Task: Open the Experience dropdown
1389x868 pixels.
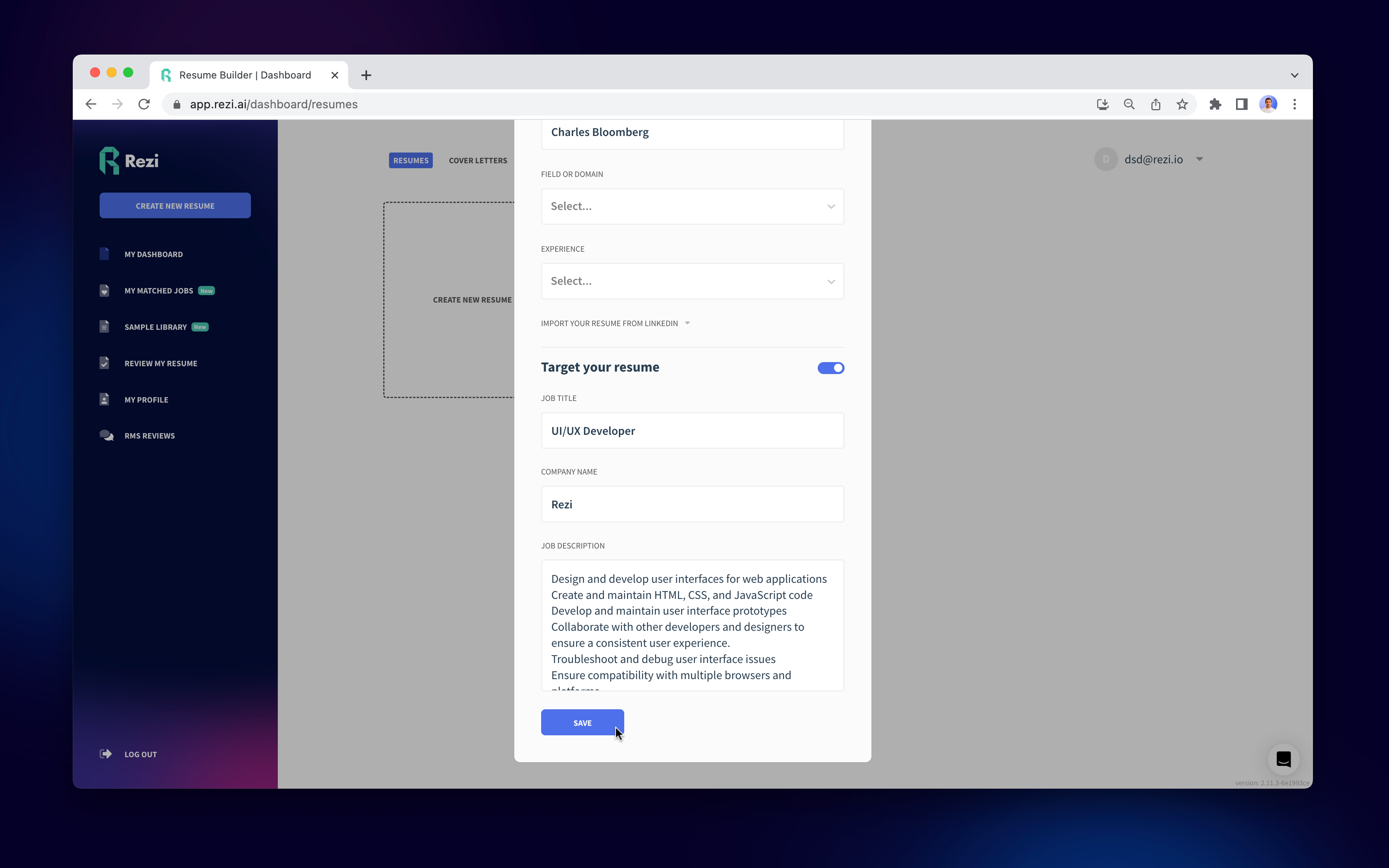Action: 692,281
